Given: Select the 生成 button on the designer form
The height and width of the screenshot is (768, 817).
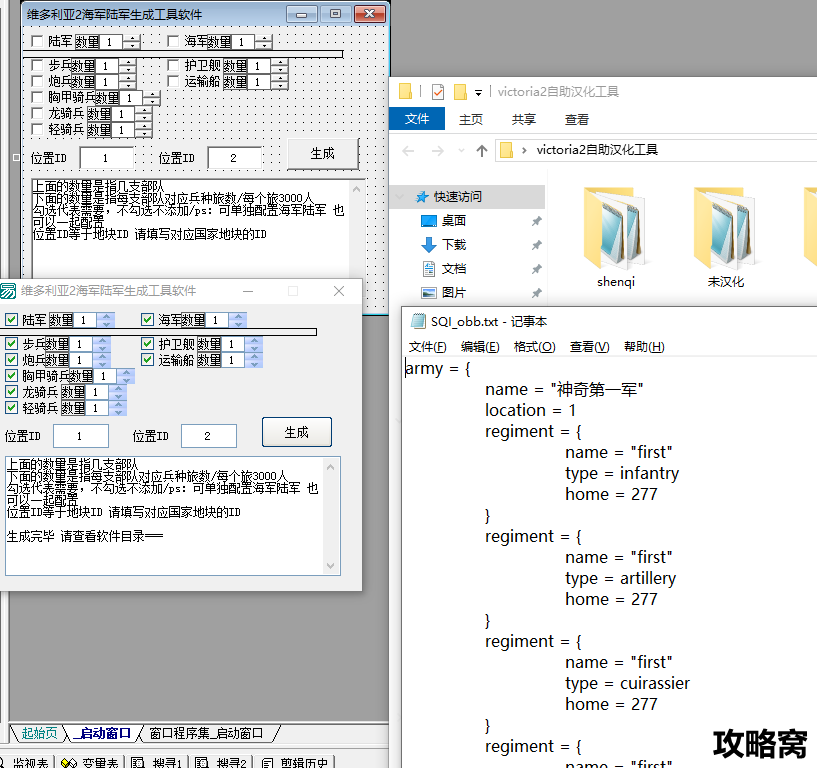Looking at the screenshot, I should (323, 154).
